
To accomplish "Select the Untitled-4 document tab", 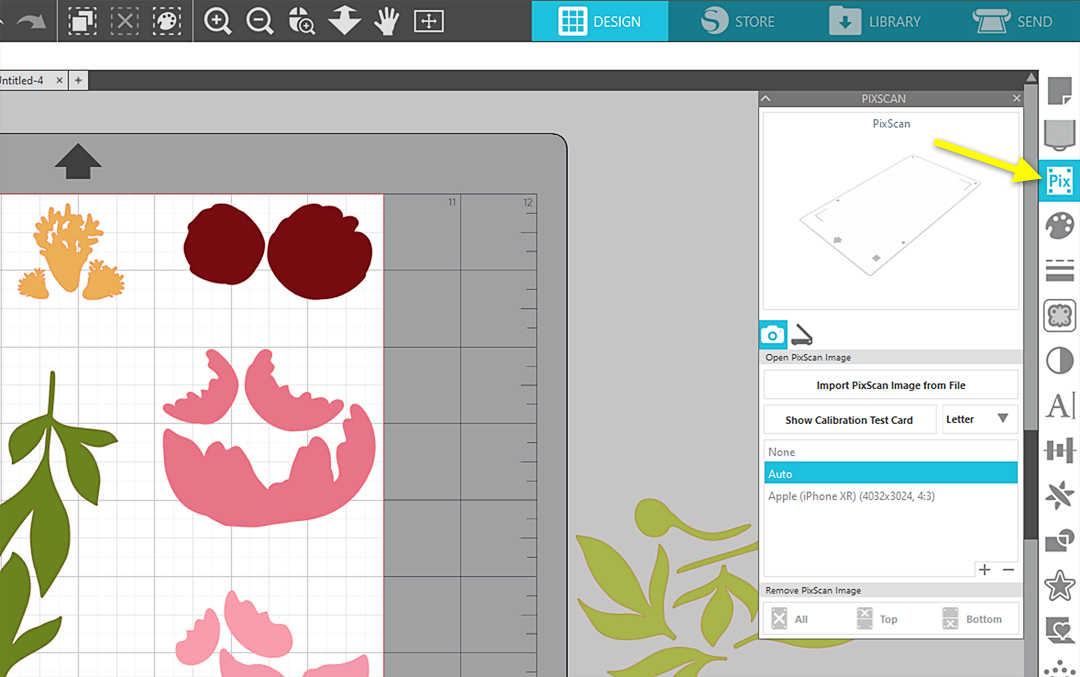I will pos(23,81).
